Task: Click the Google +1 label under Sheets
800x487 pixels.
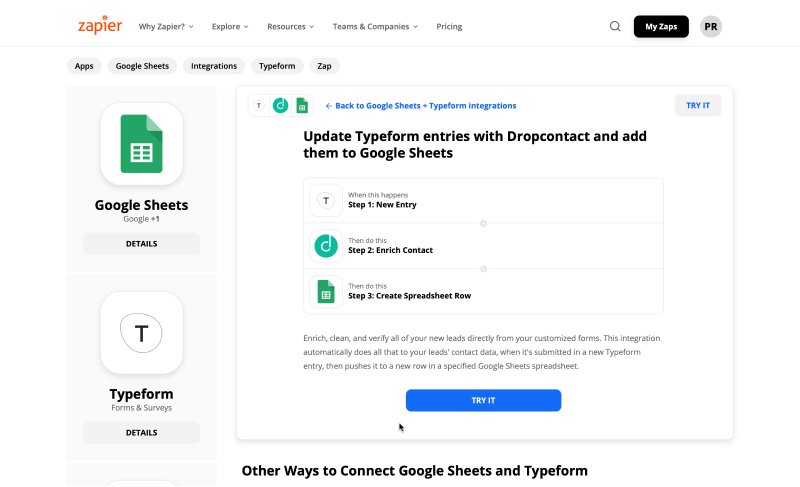Action: (x=141, y=219)
